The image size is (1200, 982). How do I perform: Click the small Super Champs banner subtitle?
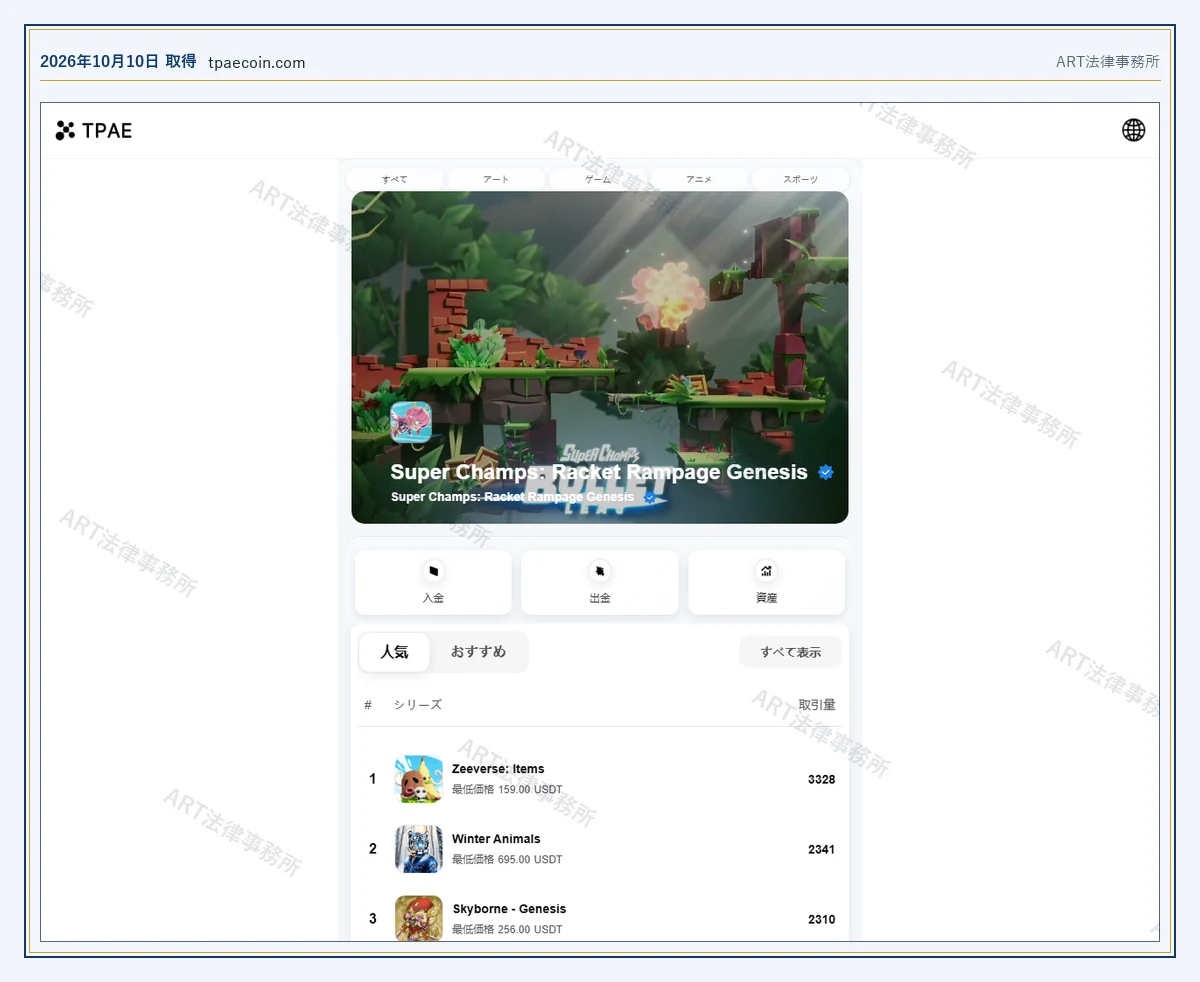(x=512, y=497)
